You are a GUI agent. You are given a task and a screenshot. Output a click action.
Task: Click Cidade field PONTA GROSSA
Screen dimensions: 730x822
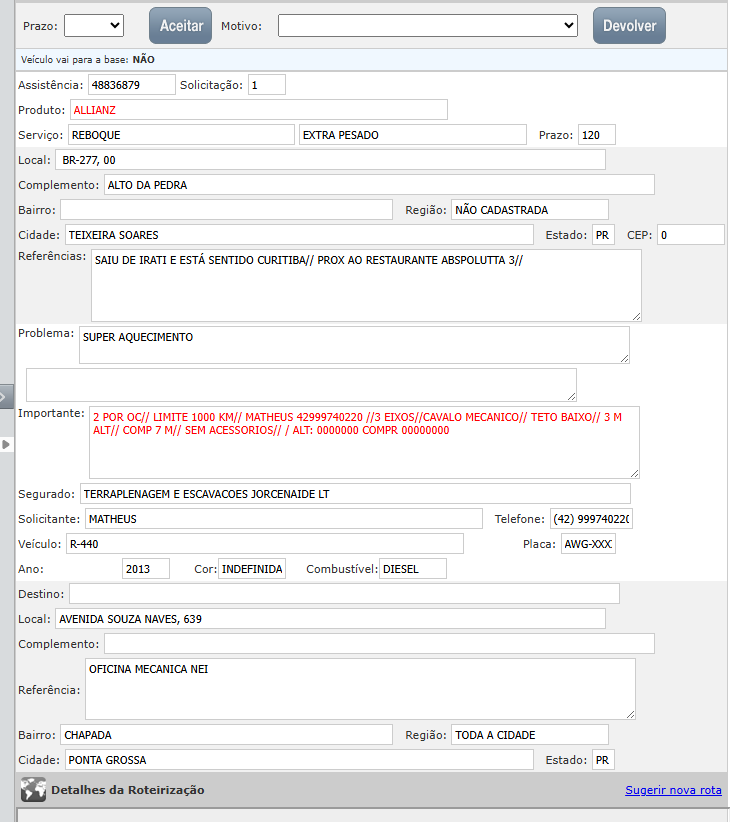[x=299, y=760]
